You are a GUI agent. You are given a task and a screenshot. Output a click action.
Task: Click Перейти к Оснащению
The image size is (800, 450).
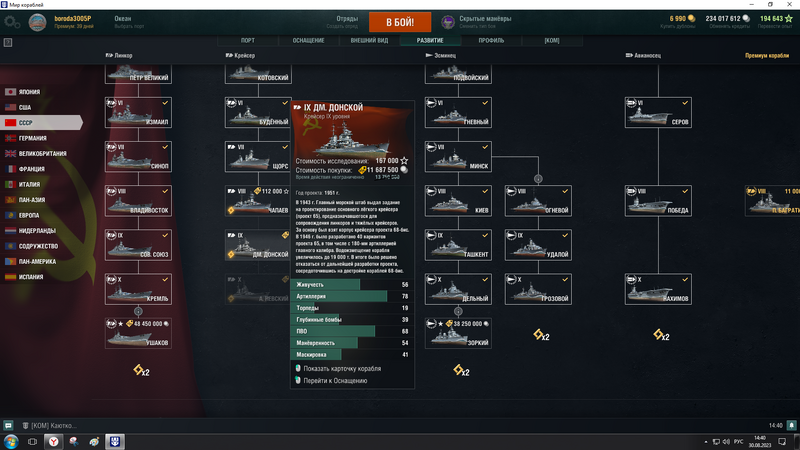pyautogui.click(x=335, y=381)
